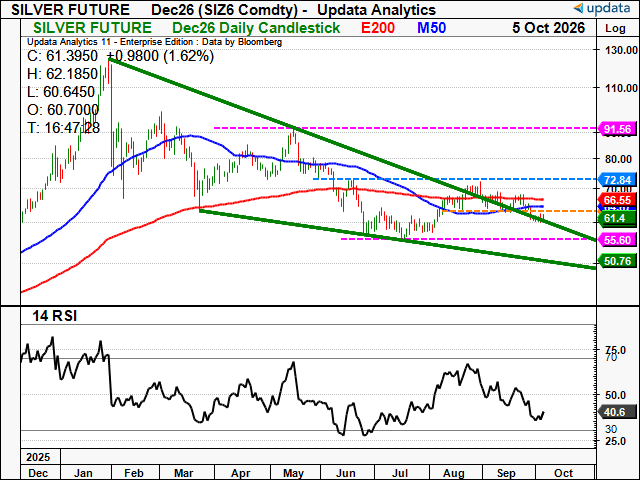Click the M50 moving average legend label
Viewport: 640px width, 480px height.
(431, 28)
